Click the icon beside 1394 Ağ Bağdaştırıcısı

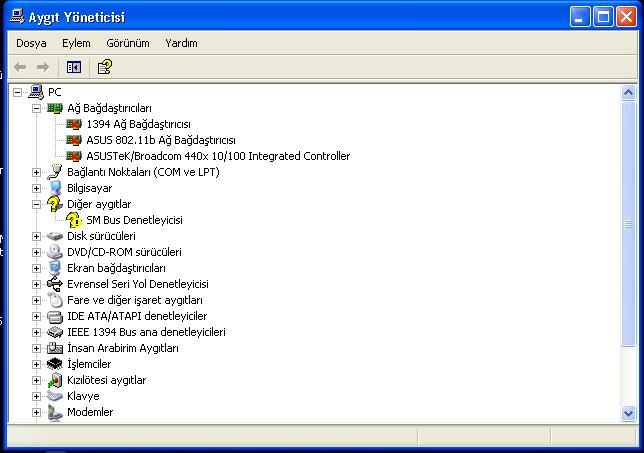pyautogui.click(x=74, y=124)
